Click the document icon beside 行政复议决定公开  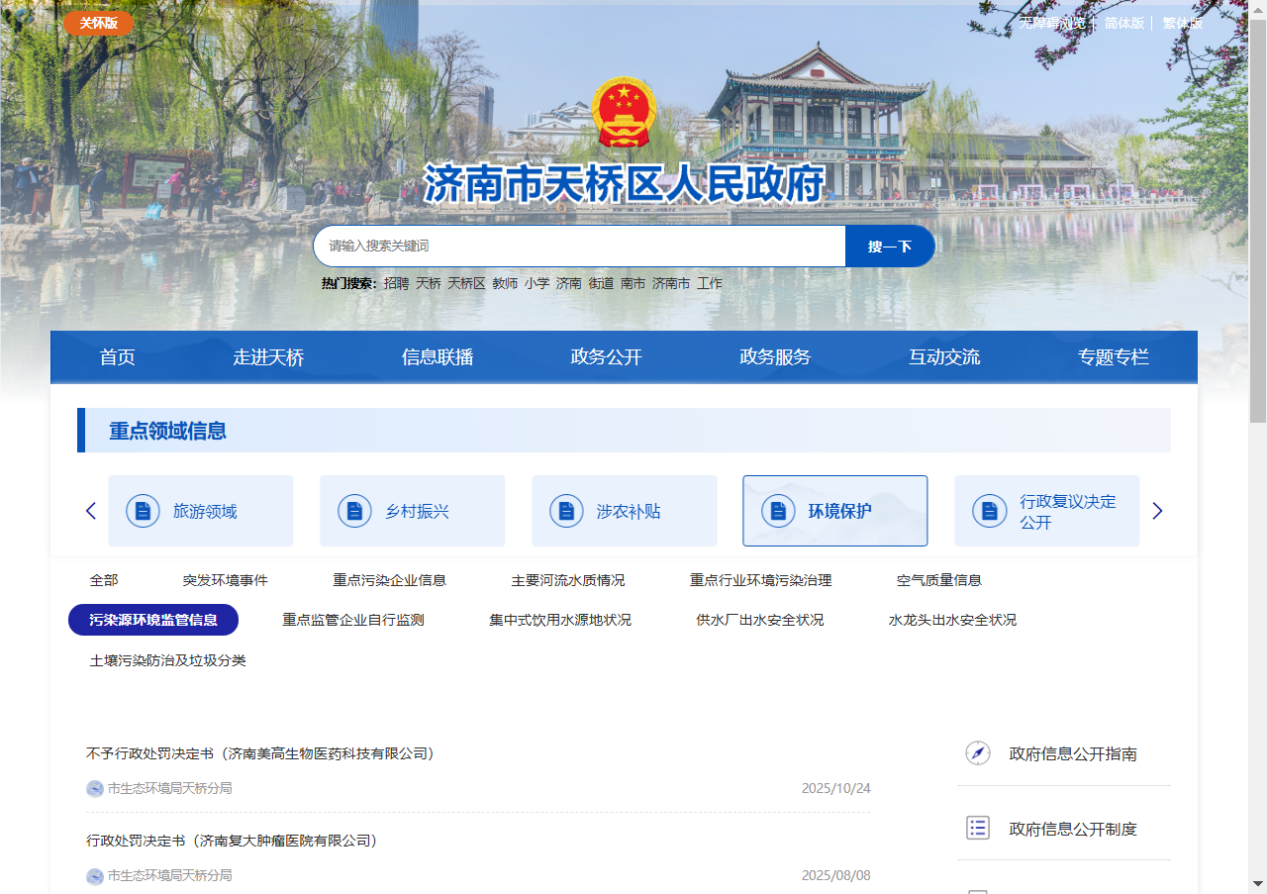989,511
